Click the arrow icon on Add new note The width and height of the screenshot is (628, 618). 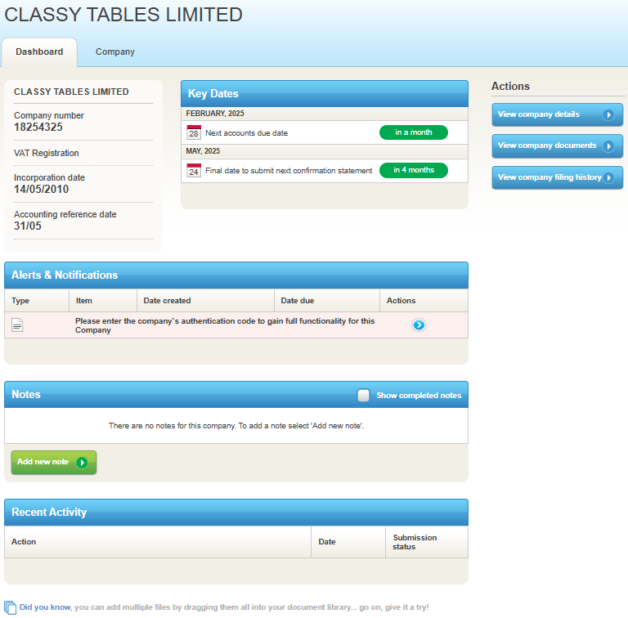click(82, 462)
